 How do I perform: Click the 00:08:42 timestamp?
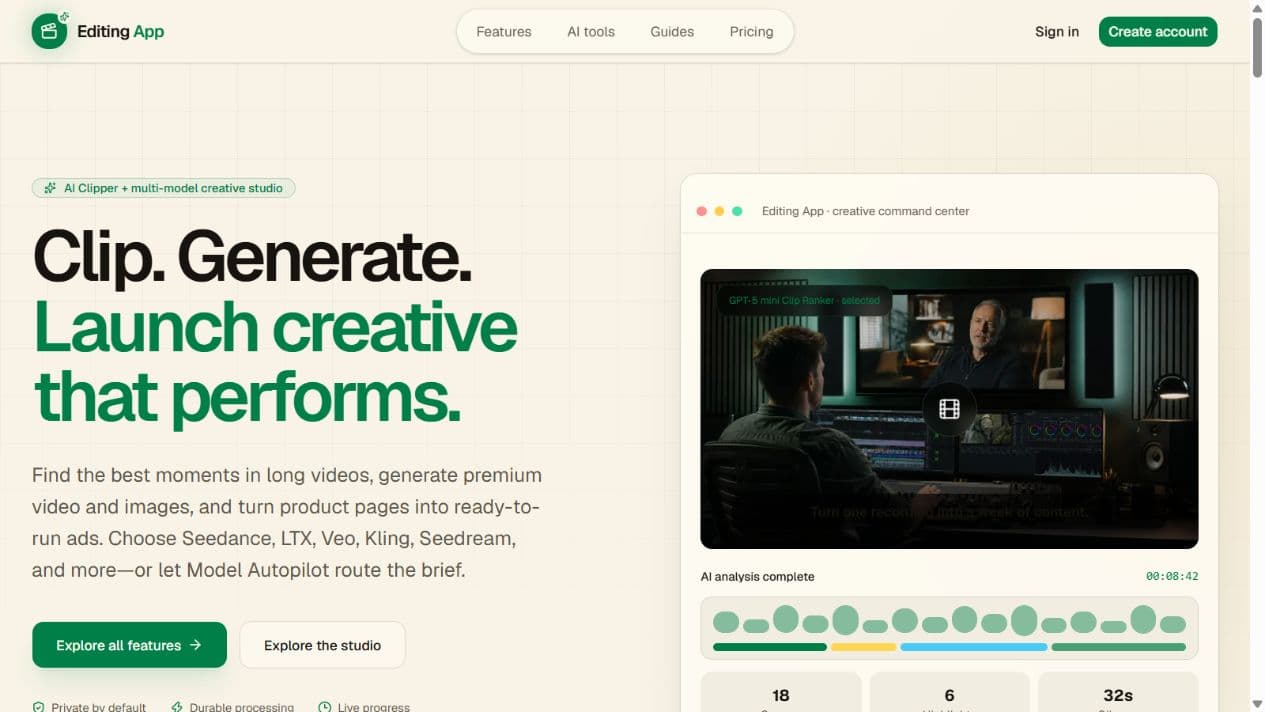pos(1172,577)
